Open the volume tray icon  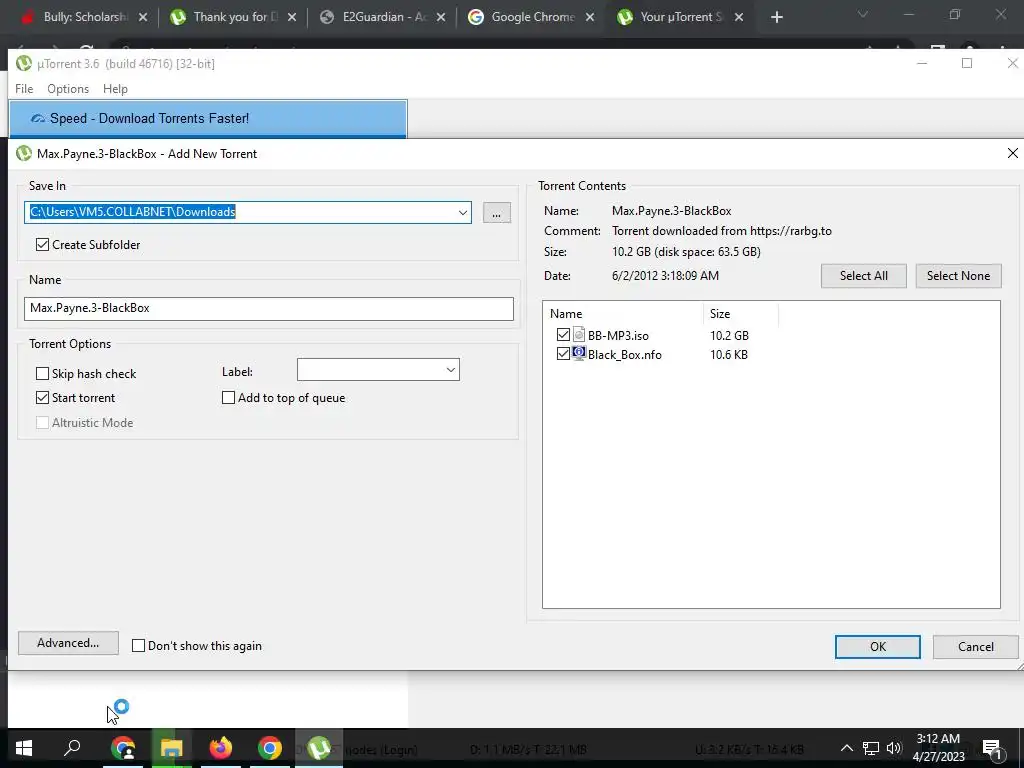click(894, 748)
